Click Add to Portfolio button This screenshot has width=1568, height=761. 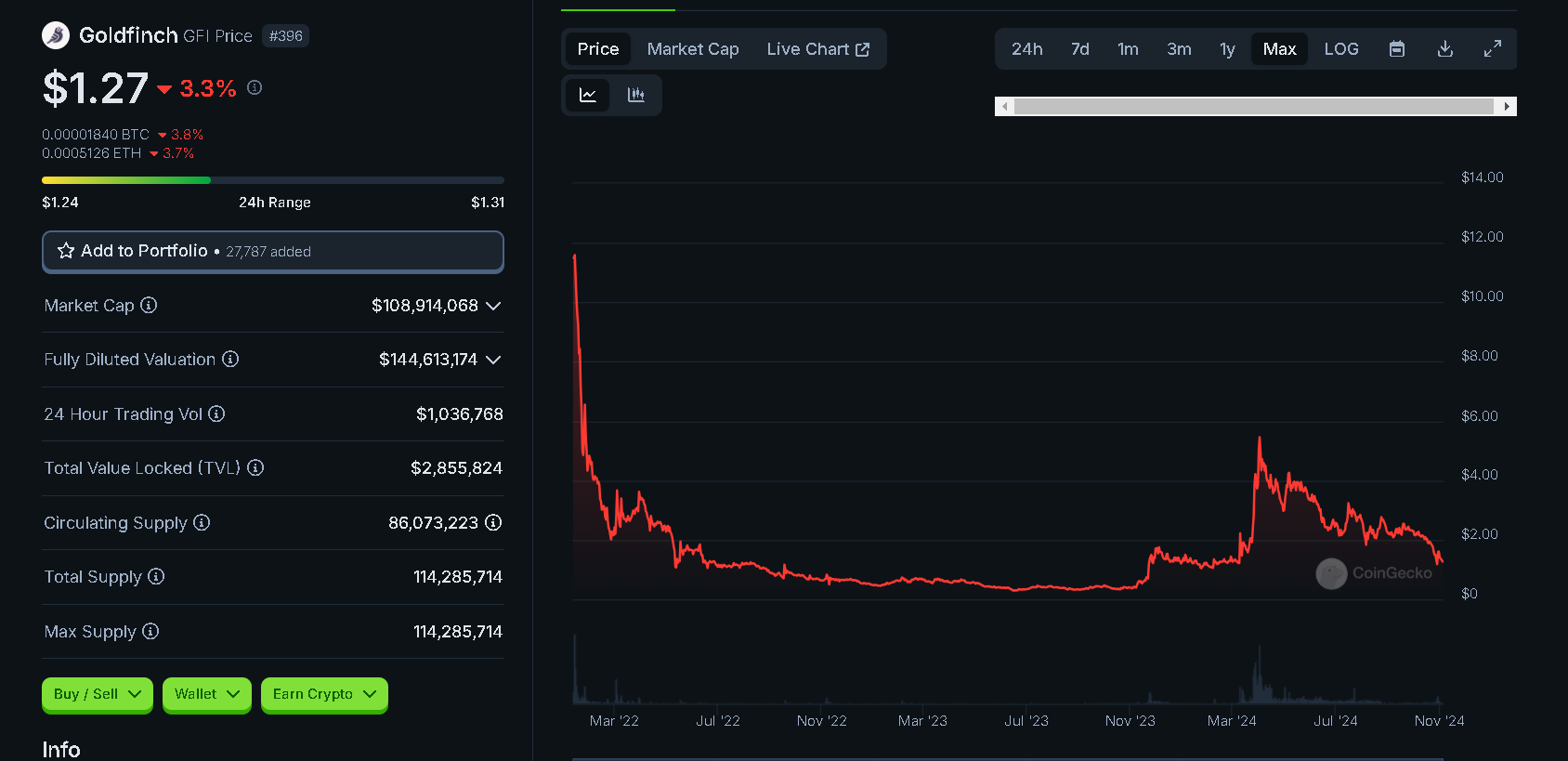273,252
